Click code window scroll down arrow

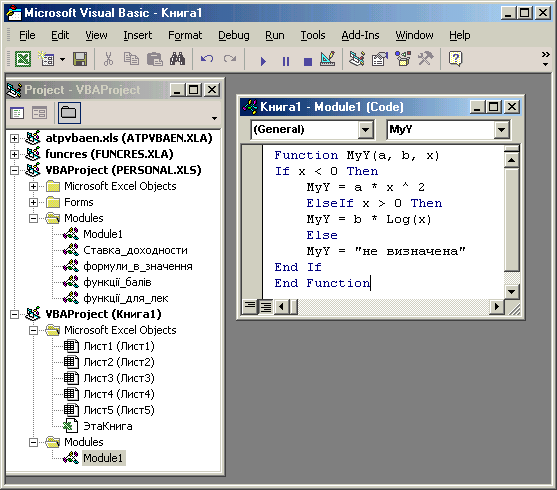(512, 292)
